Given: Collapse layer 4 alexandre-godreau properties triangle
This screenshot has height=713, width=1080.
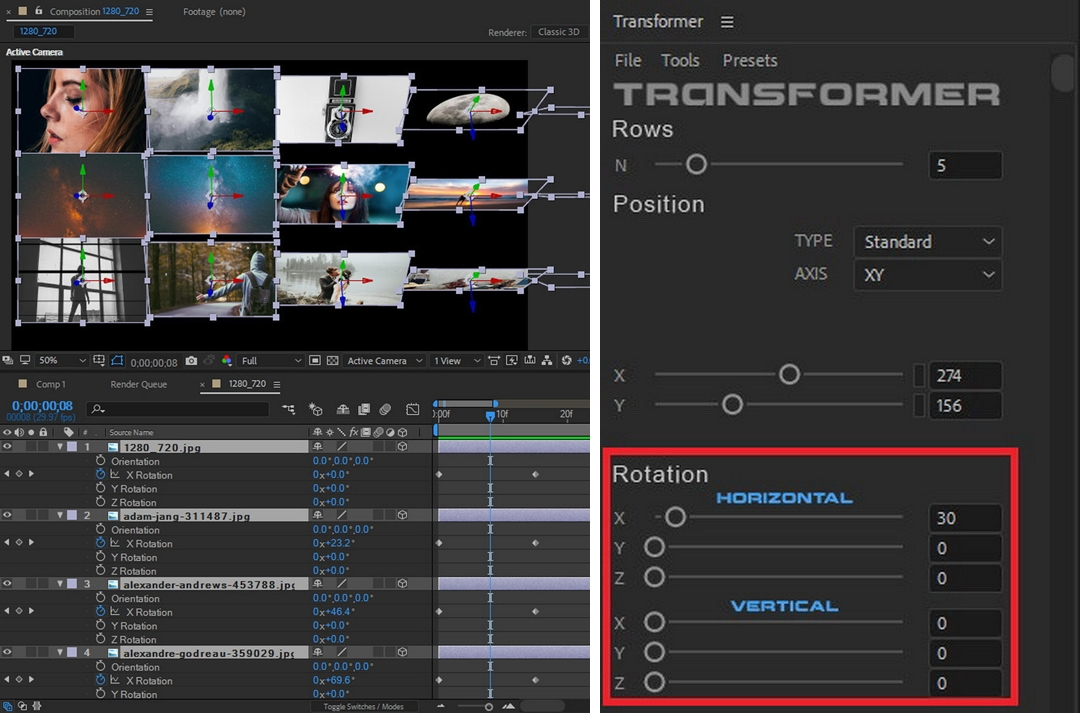Looking at the screenshot, I should coord(61,652).
